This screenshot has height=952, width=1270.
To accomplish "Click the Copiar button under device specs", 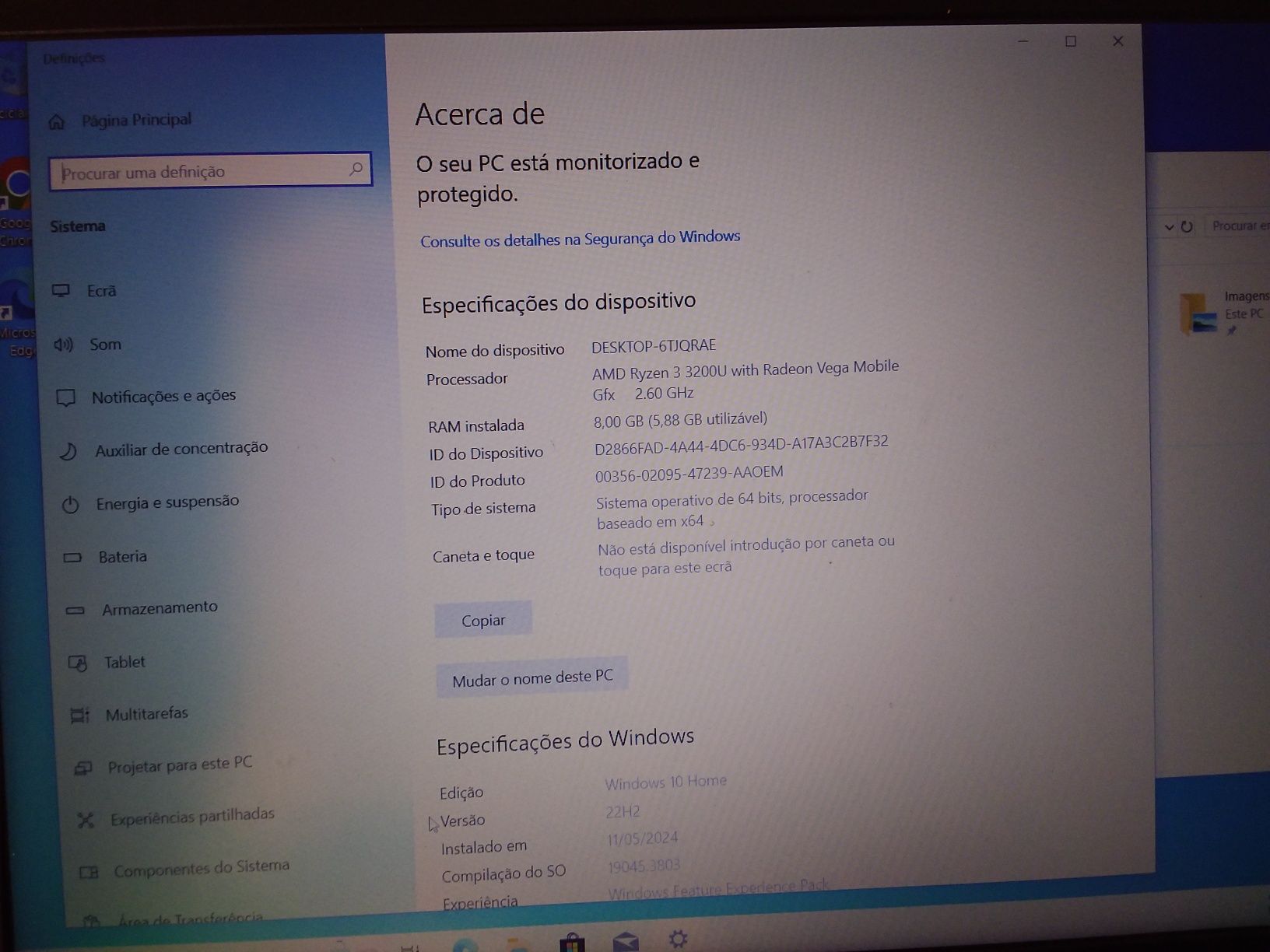I will [x=483, y=620].
